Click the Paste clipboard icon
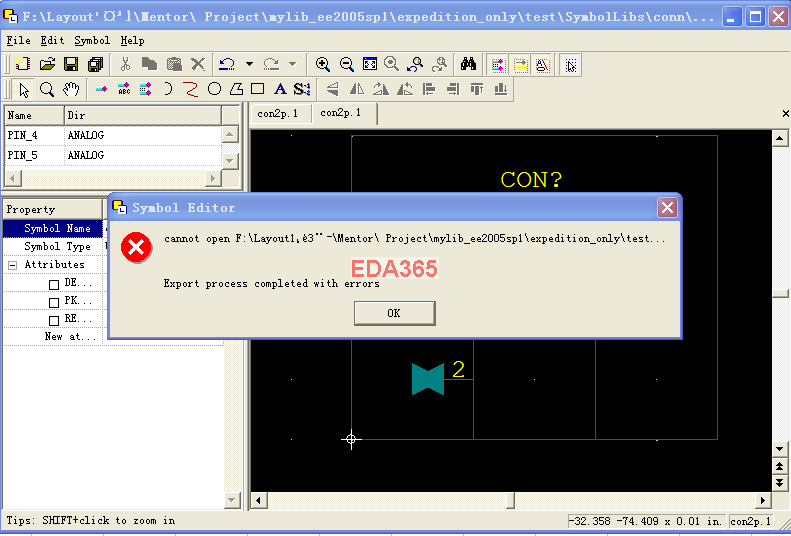The image size is (791, 536). tap(174, 64)
